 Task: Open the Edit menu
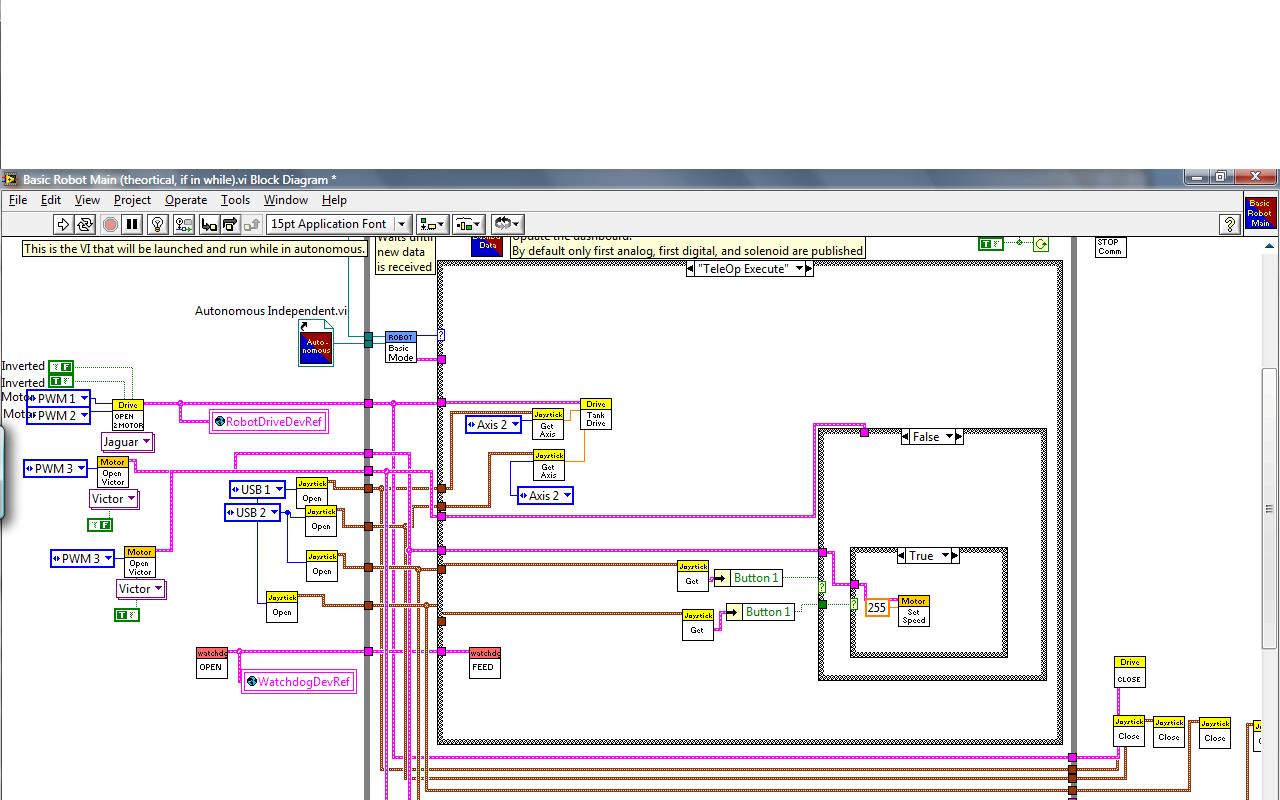51,200
